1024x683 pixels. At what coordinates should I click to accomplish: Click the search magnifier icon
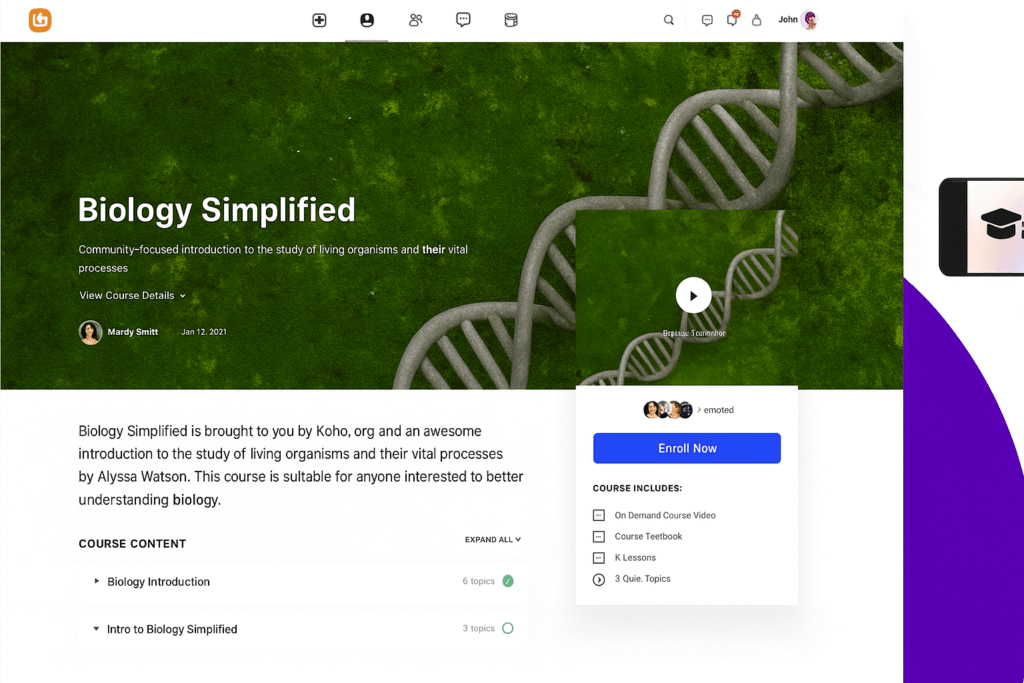[669, 20]
